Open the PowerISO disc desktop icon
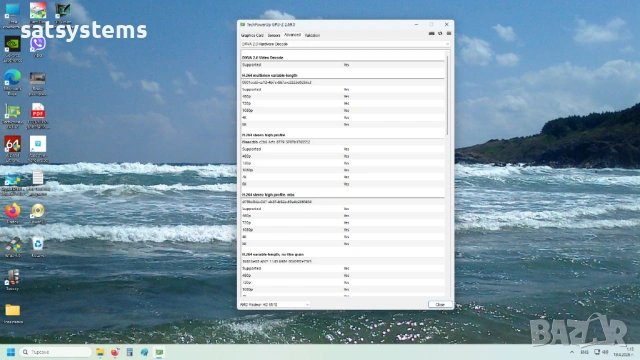 [x=38, y=213]
